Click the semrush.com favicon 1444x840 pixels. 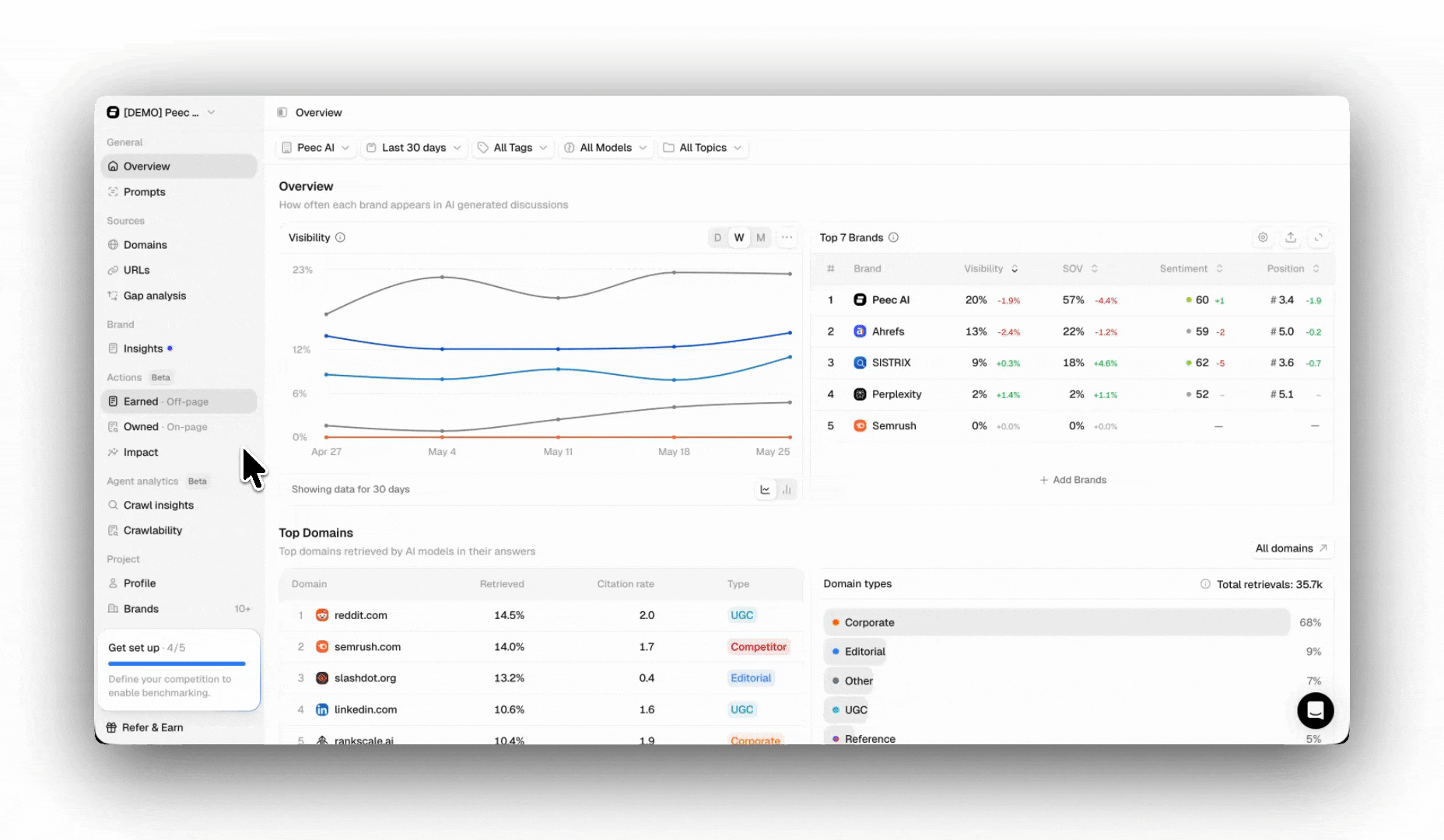coord(322,647)
